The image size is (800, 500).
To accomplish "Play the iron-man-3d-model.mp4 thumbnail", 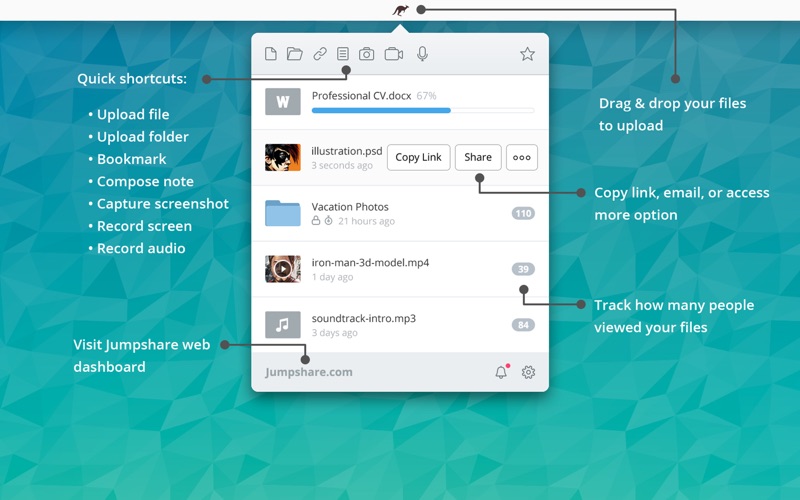I will pos(283,269).
